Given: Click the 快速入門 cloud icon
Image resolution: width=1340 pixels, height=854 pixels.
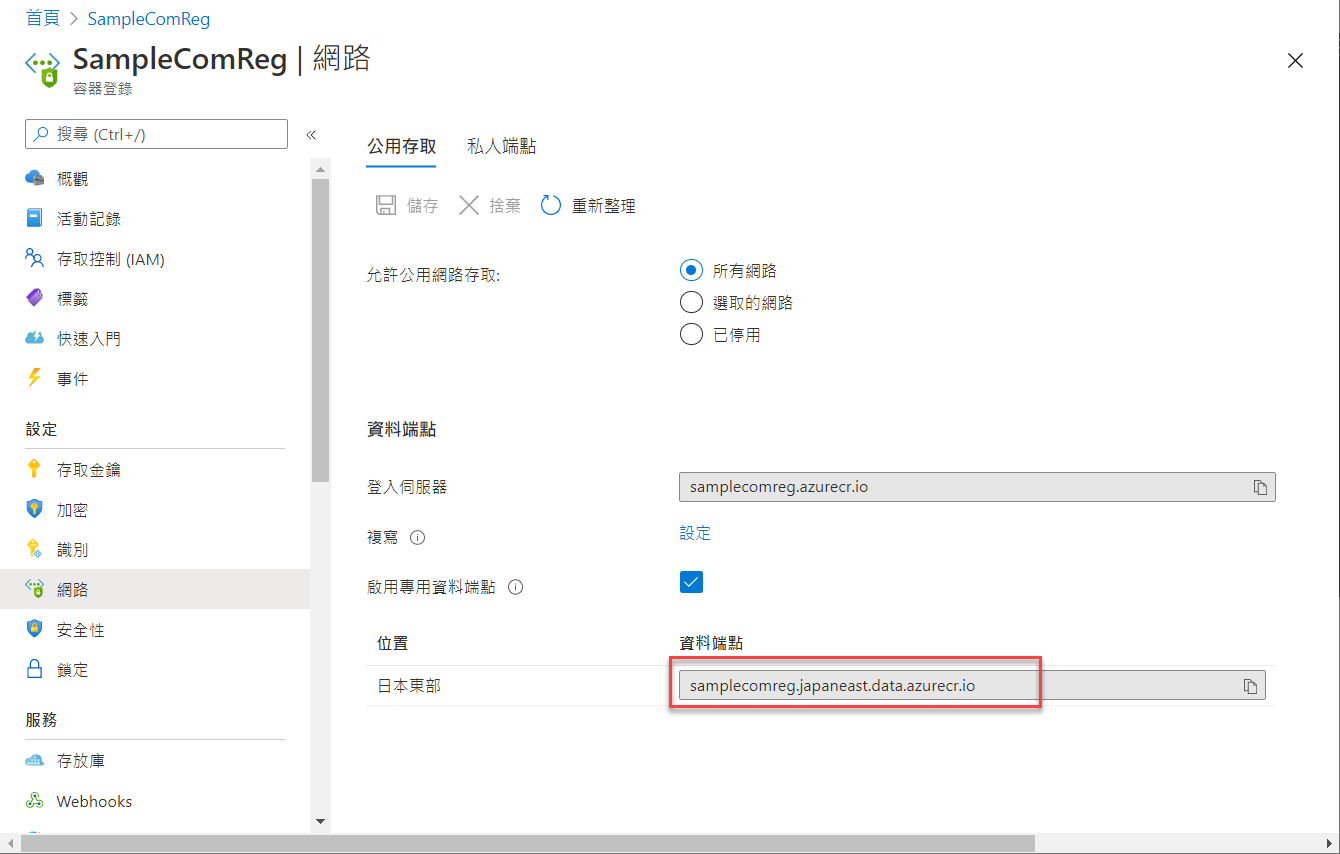Looking at the screenshot, I should coord(35,338).
